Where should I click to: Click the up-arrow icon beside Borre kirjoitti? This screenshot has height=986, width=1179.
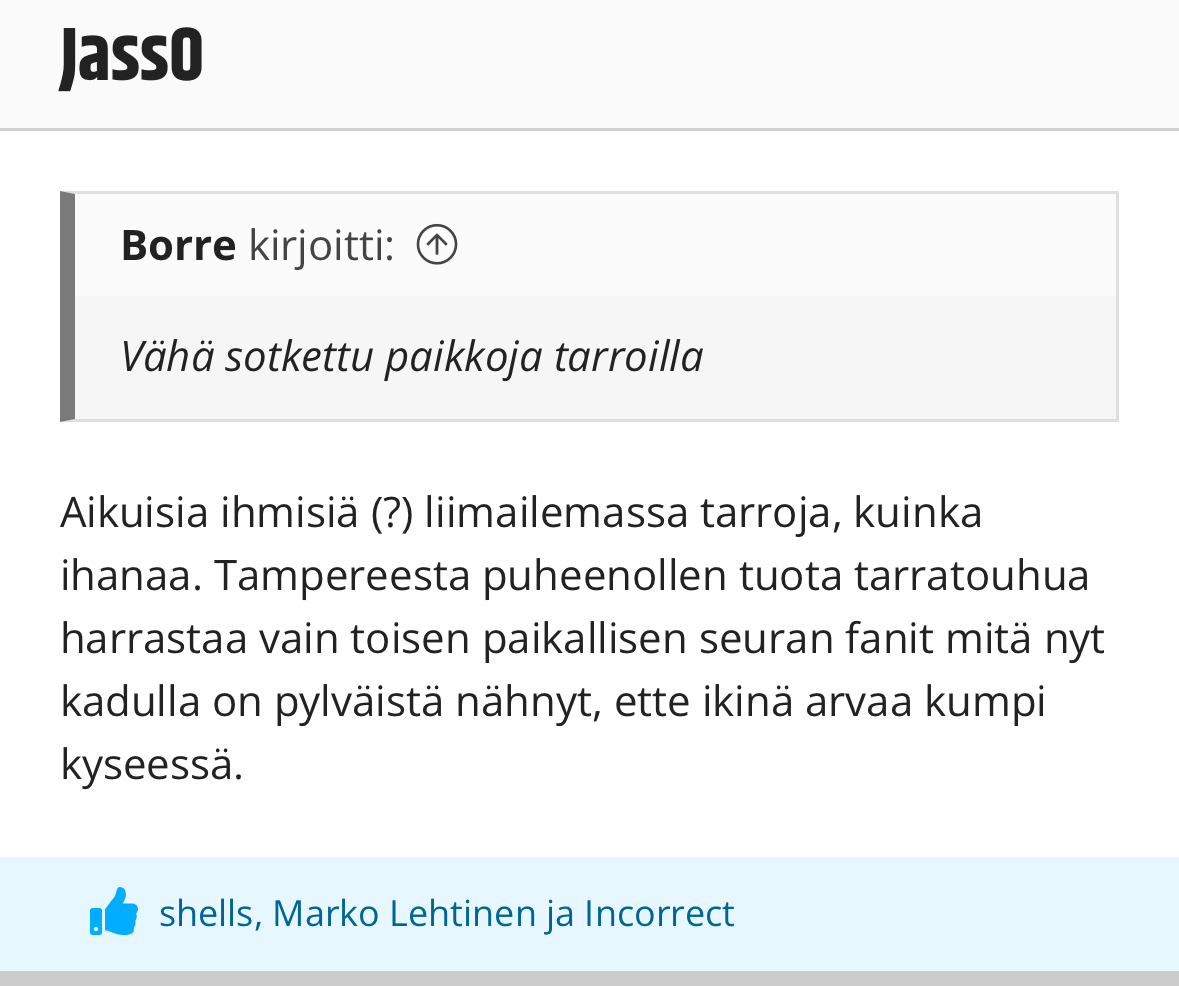click(437, 244)
